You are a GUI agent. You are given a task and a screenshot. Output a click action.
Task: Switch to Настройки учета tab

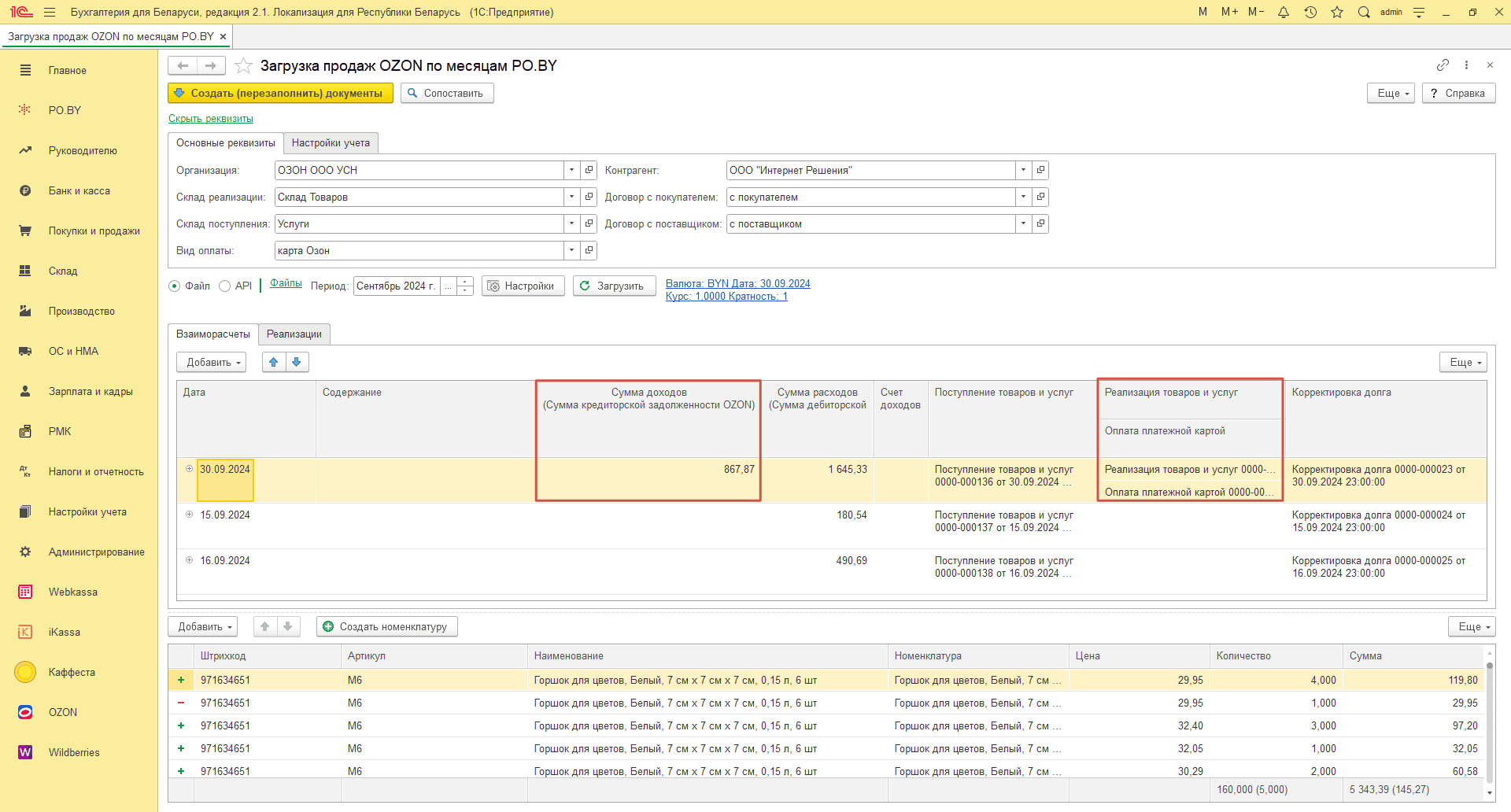tap(331, 142)
